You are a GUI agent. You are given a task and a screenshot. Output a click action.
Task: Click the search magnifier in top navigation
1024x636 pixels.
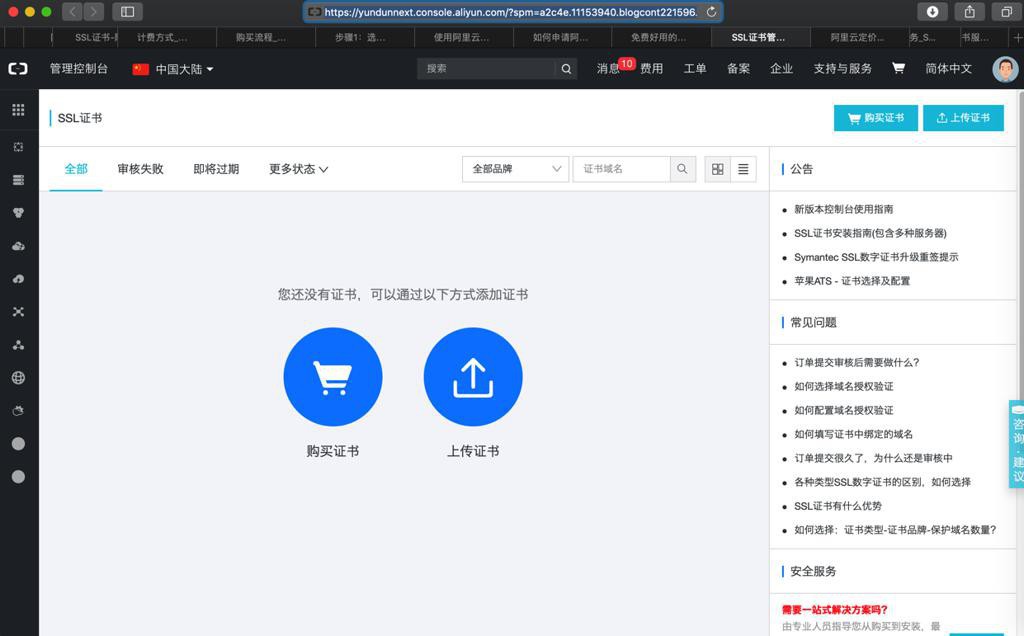point(566,69)
